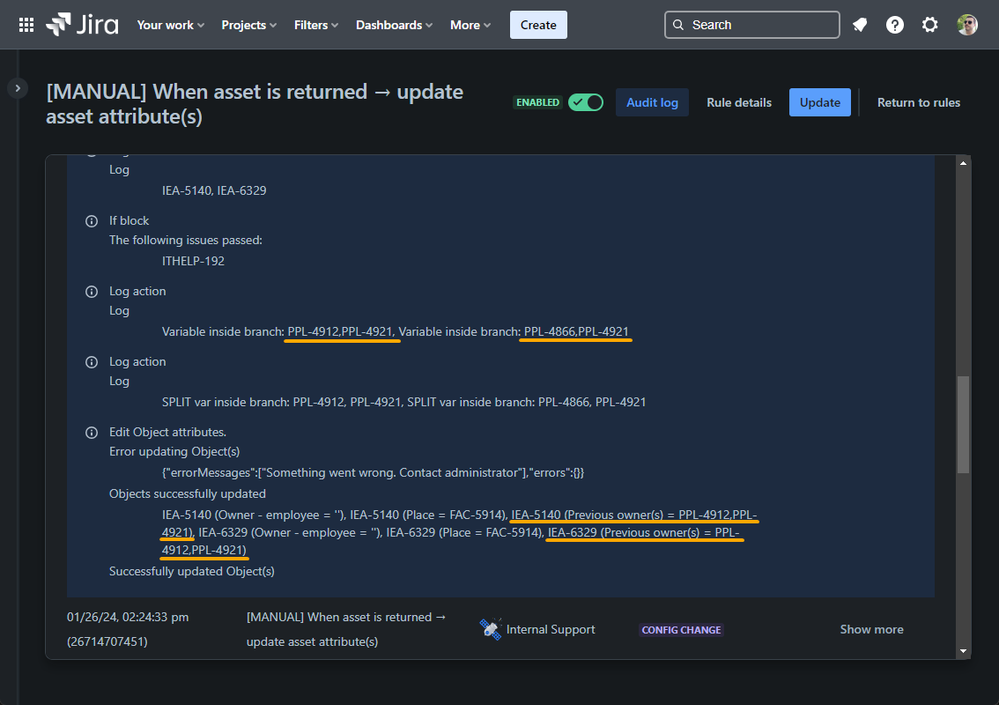Open the user profile avatar
The image size is (999, 705).
(967, 25)
